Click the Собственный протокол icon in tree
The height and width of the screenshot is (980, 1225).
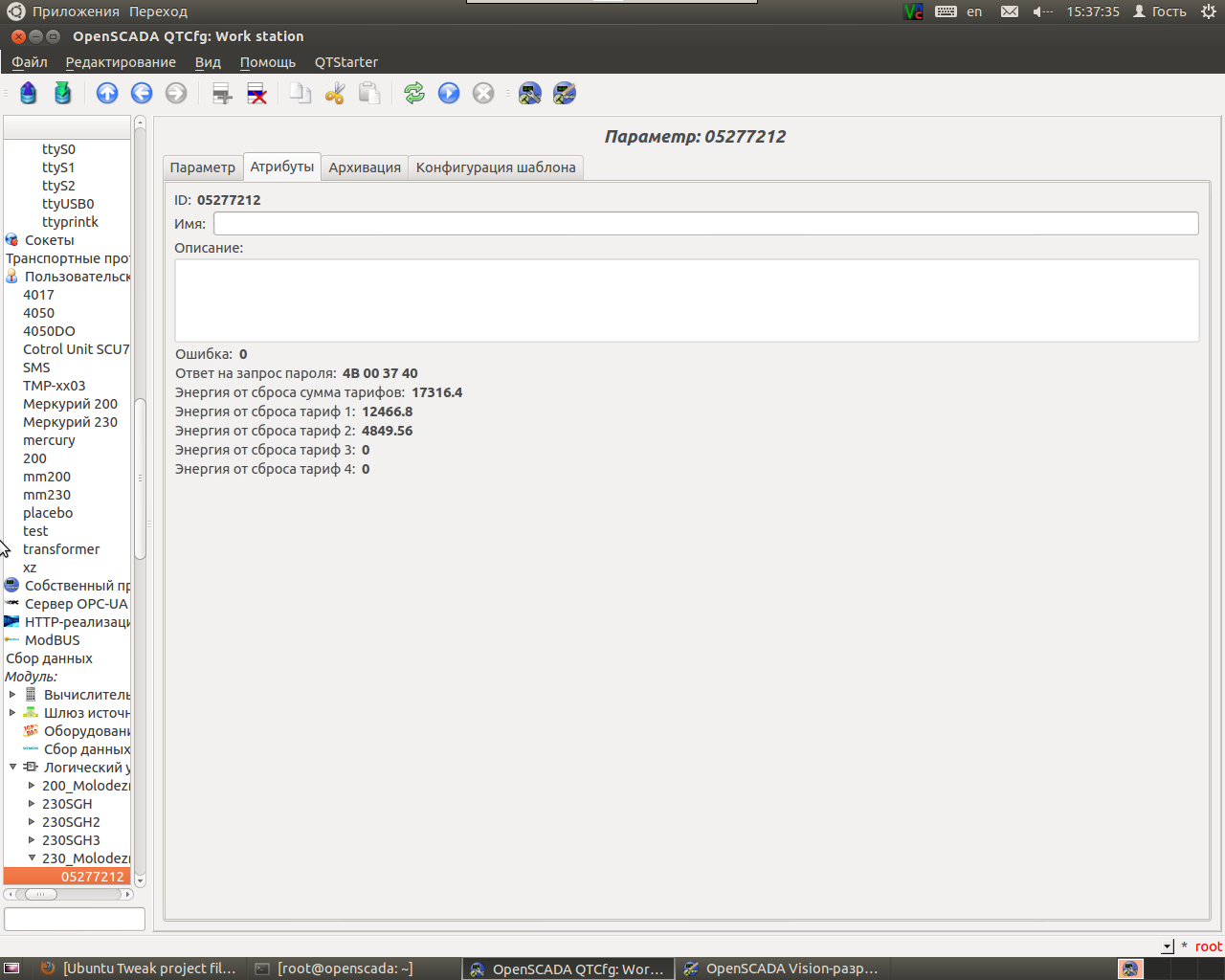point(11,586)
